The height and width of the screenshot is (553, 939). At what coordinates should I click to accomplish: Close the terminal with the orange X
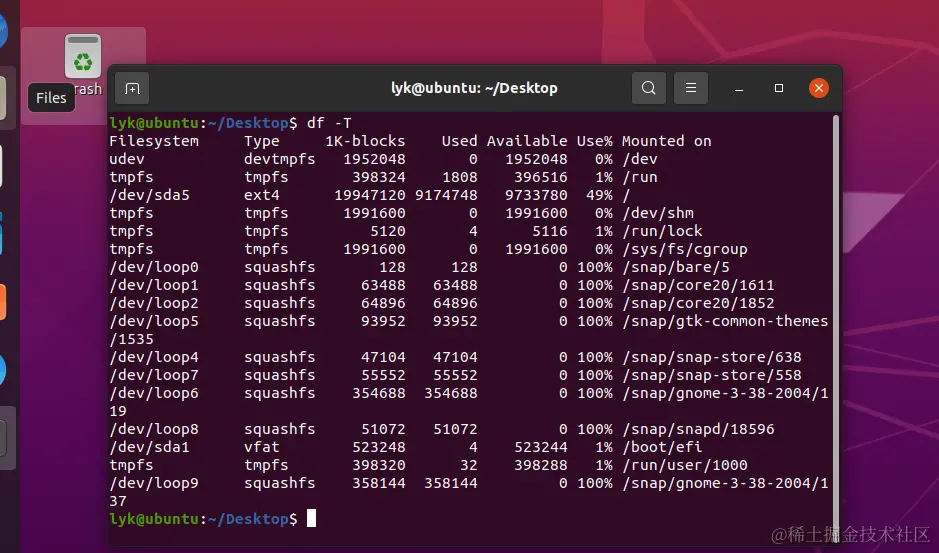click(819, 88)
